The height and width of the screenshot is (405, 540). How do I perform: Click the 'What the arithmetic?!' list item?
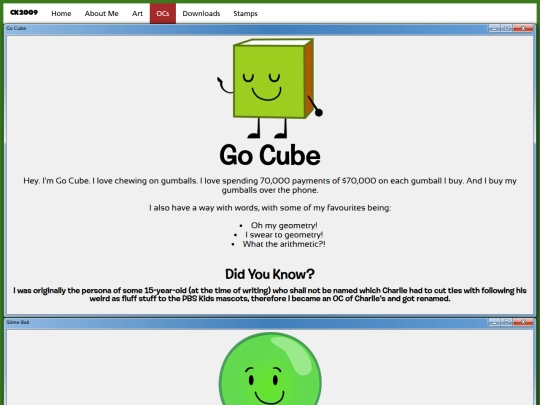coord(284,244)
